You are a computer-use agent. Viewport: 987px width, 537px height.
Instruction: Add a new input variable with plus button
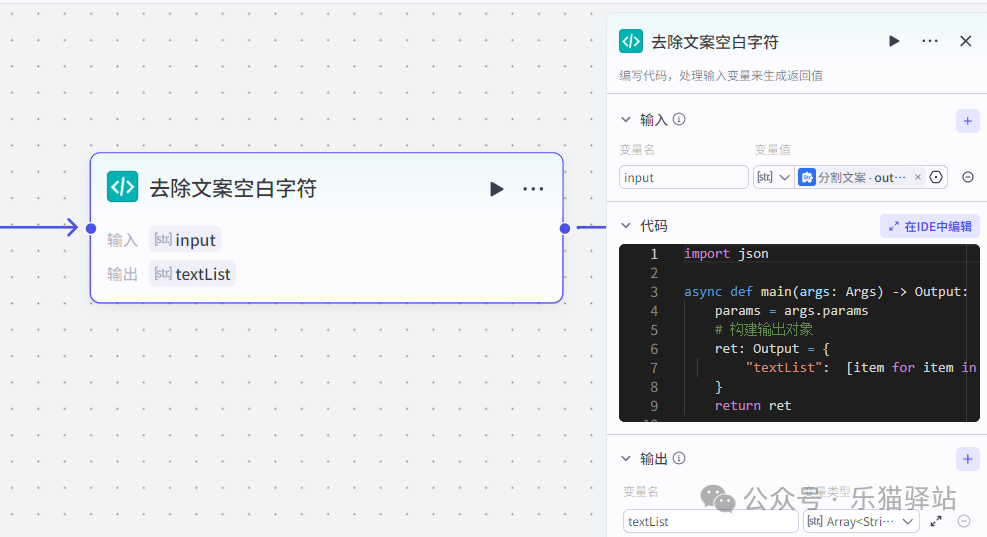tap(967, 120)
